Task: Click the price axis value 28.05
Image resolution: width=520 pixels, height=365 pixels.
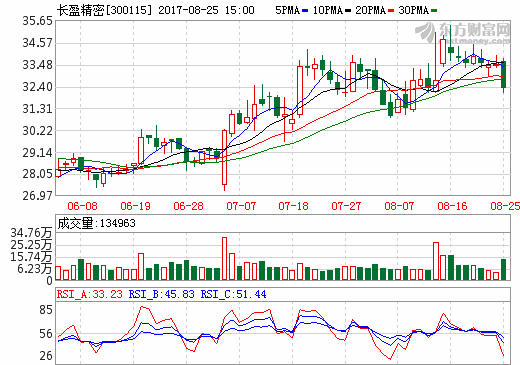Action: [37, 174]
